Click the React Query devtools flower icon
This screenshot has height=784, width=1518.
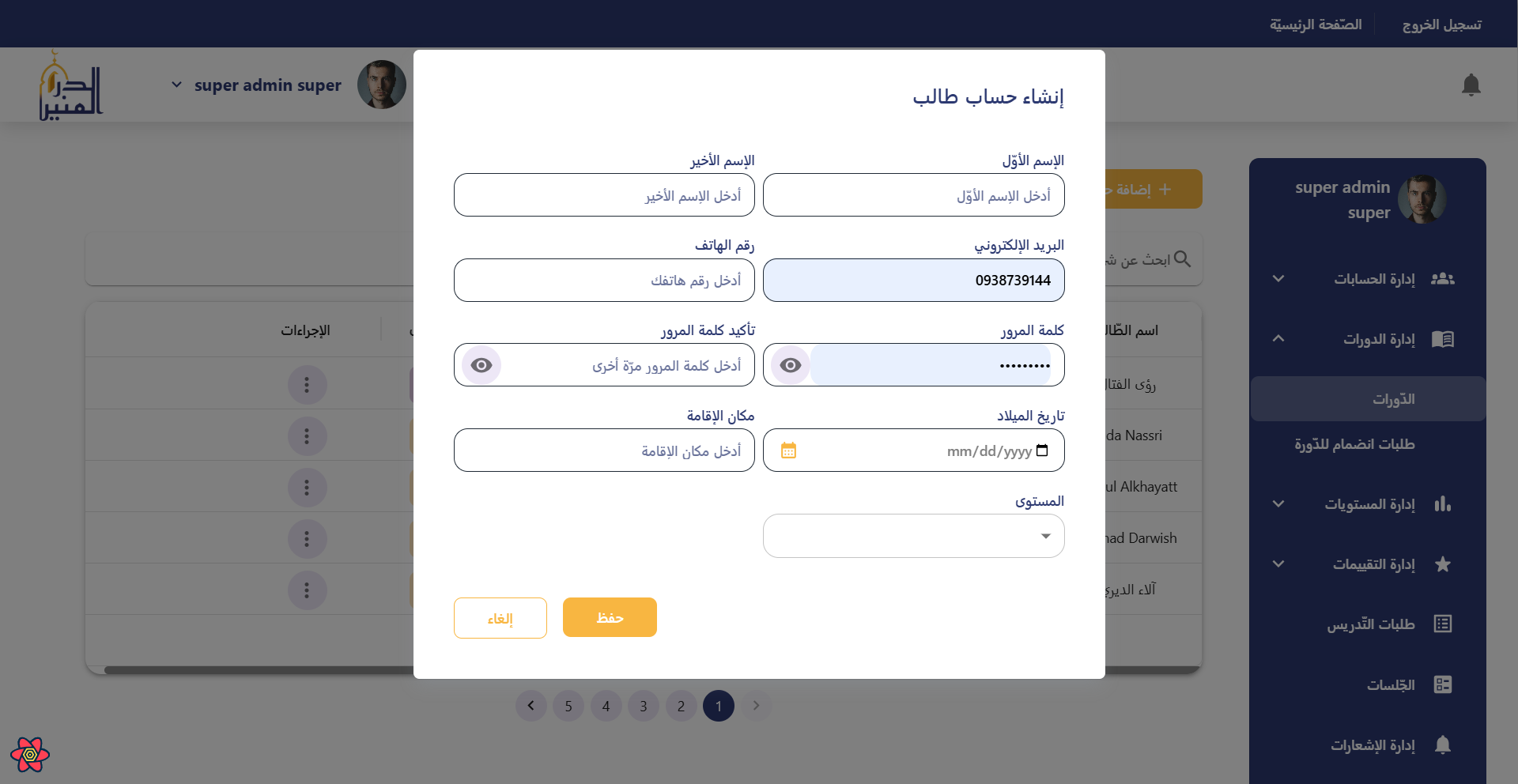(x=30, y=755)
